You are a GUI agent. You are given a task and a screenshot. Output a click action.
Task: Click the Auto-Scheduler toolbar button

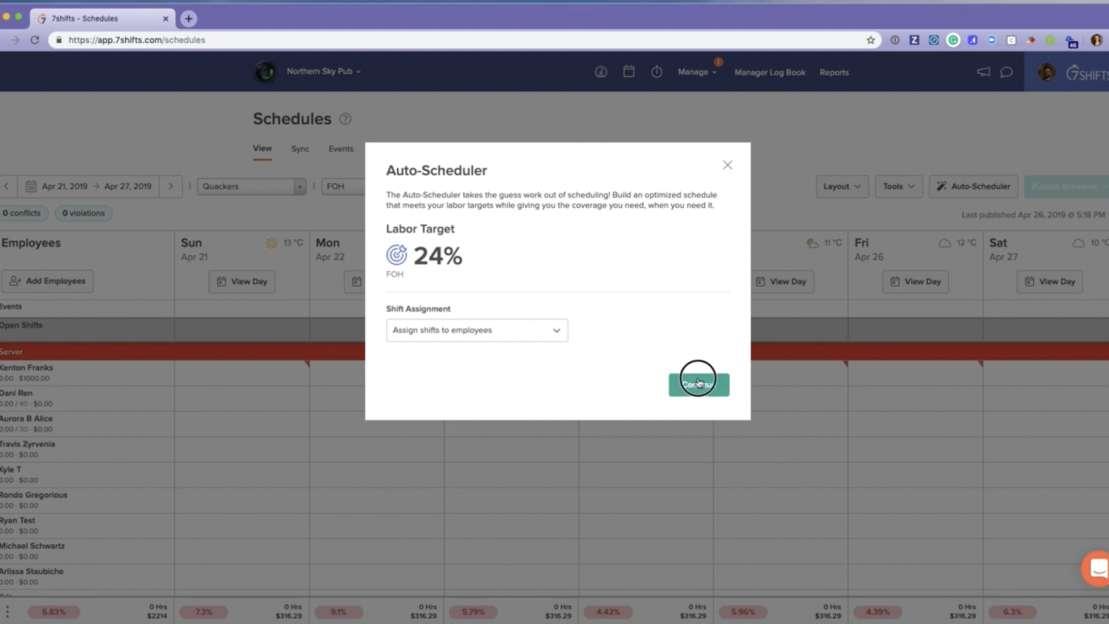[972, 186]
